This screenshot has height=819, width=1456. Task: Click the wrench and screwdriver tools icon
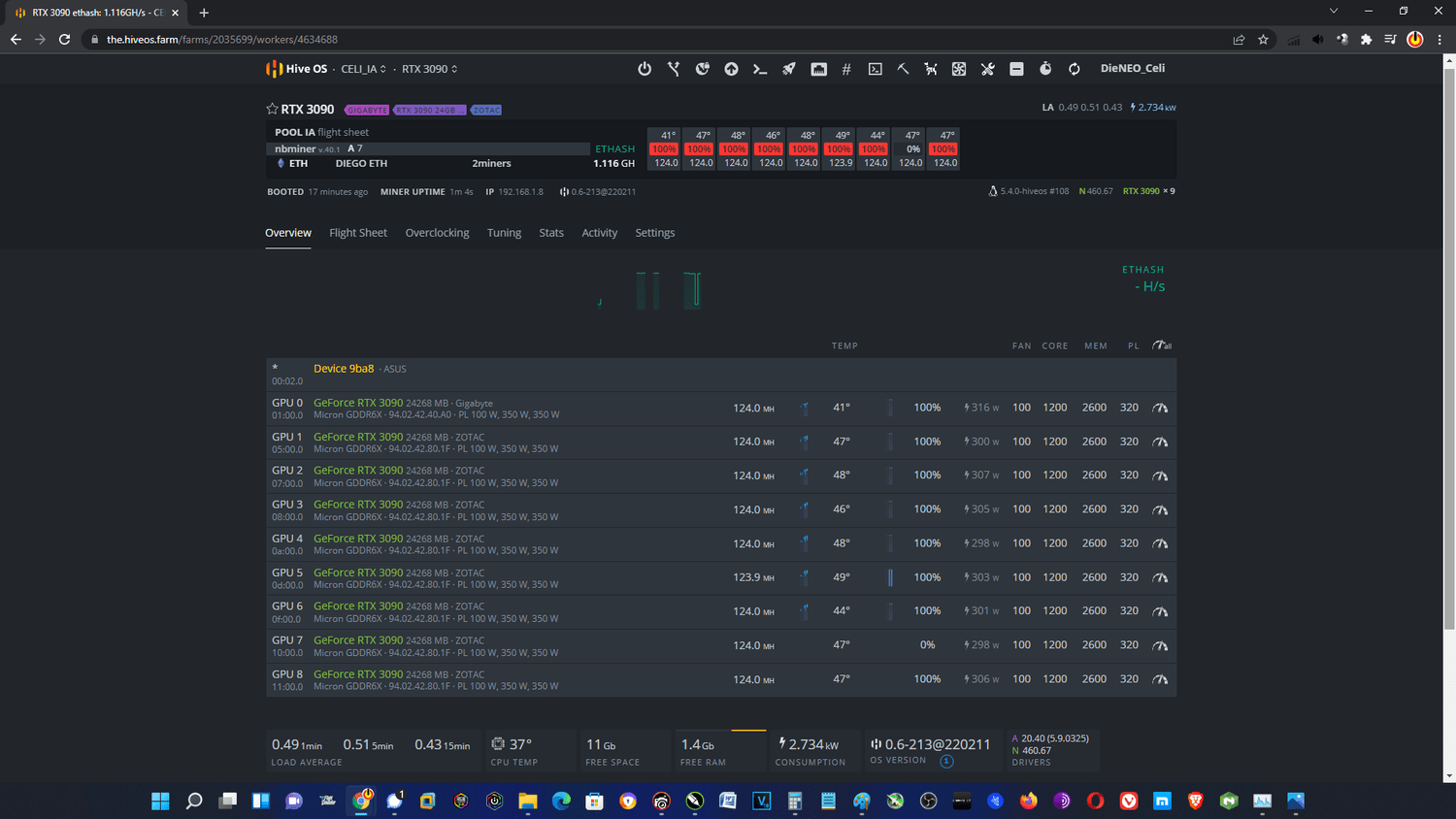(x=988, y=69)
